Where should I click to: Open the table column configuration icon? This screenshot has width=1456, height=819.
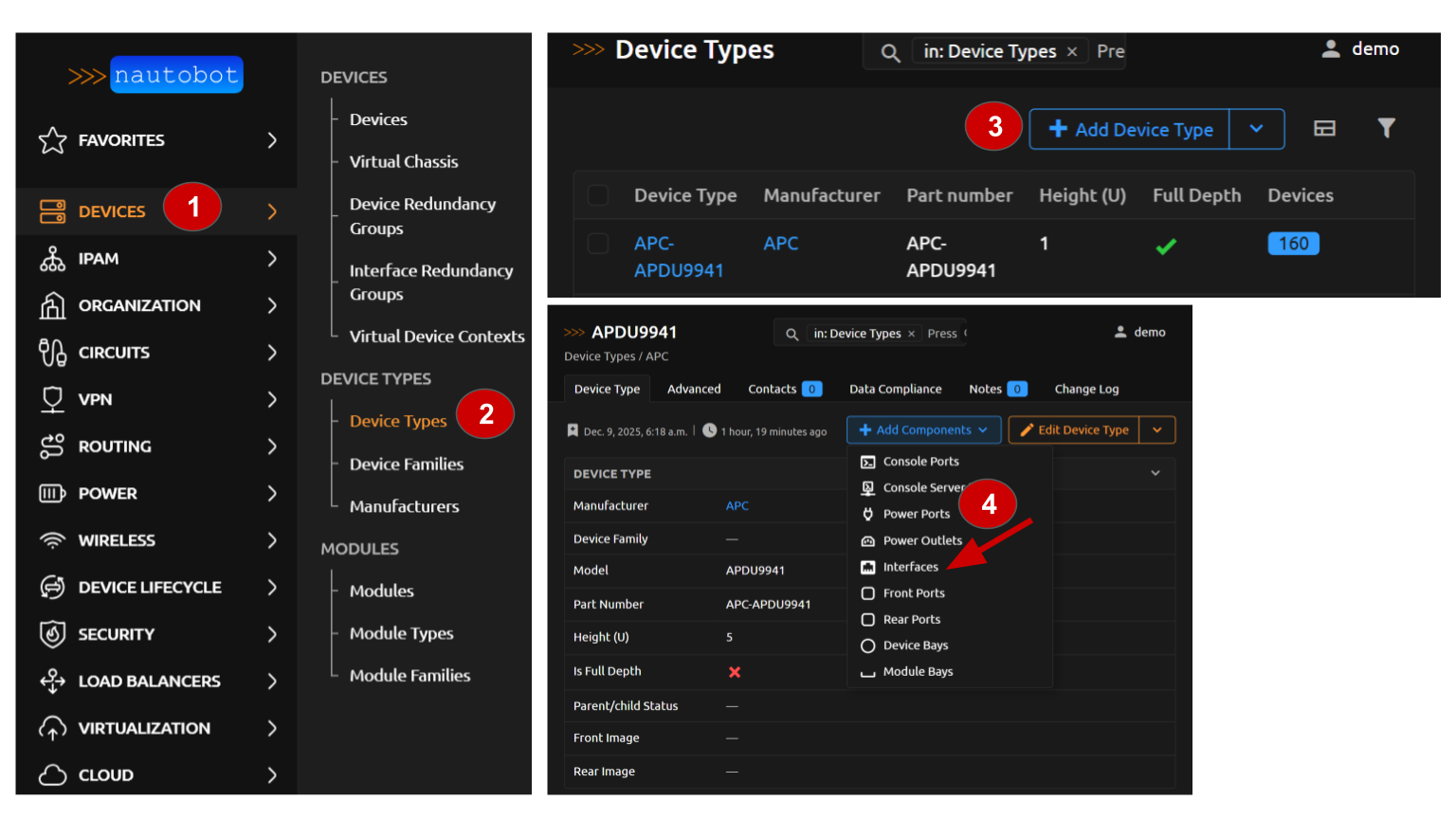(1324, 128)
